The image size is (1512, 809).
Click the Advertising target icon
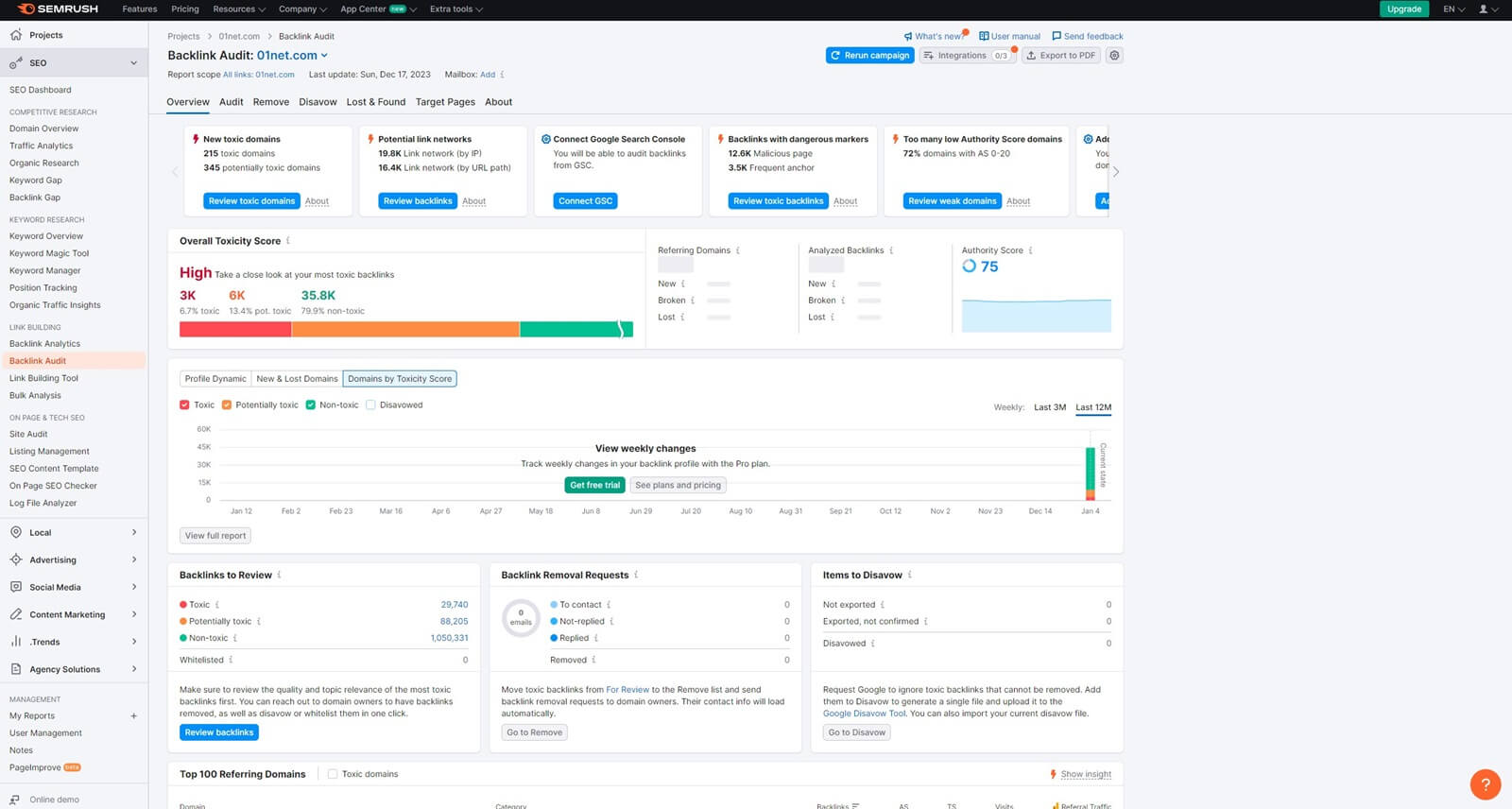click(16, 559)
